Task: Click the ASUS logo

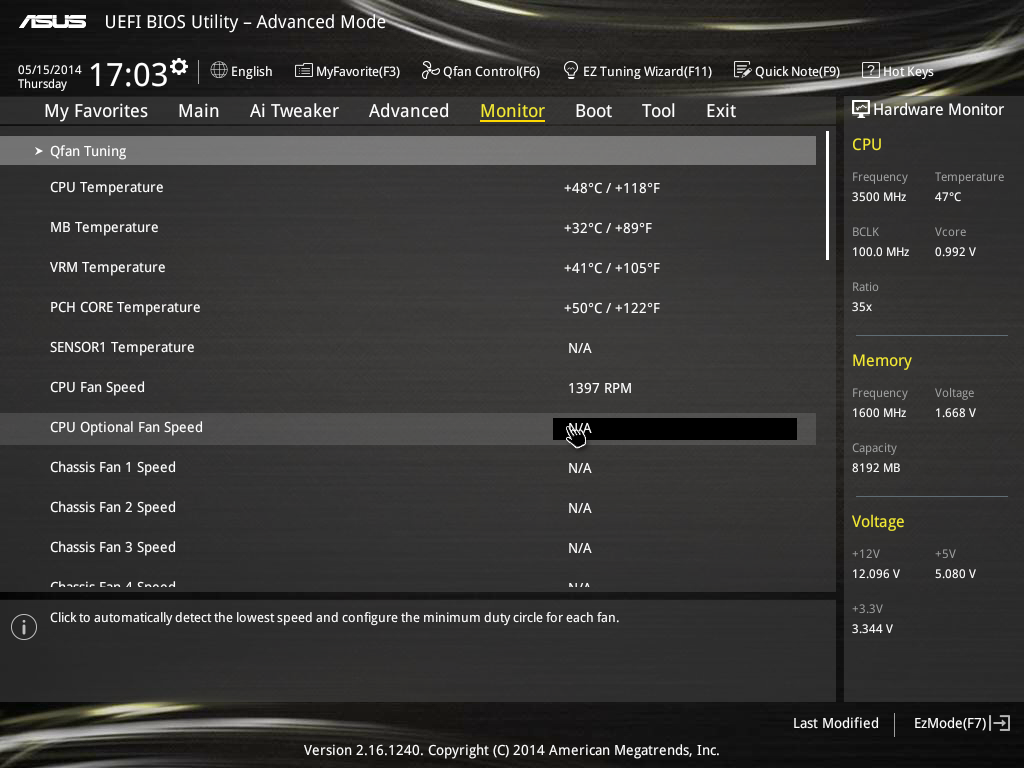Action: 52,22
